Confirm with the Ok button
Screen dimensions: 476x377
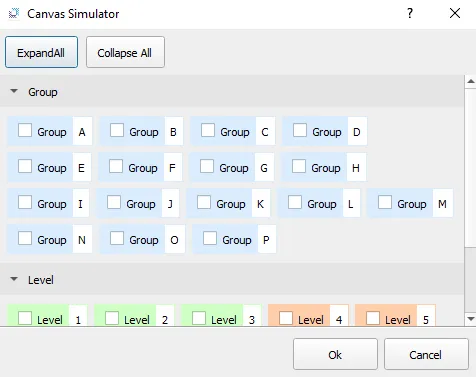[335, 354]
